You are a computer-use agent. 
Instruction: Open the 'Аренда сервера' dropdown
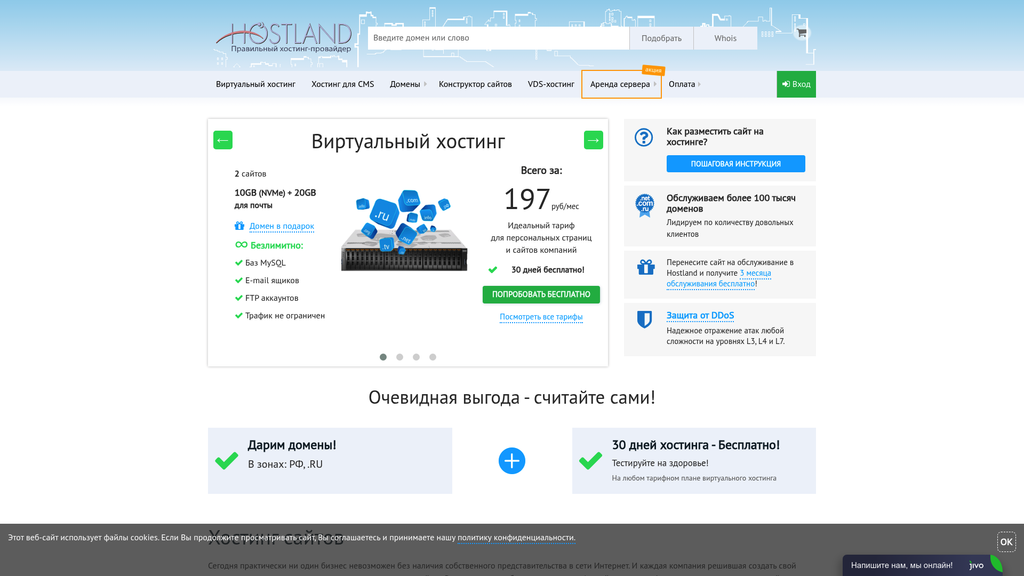coord(618,84)
